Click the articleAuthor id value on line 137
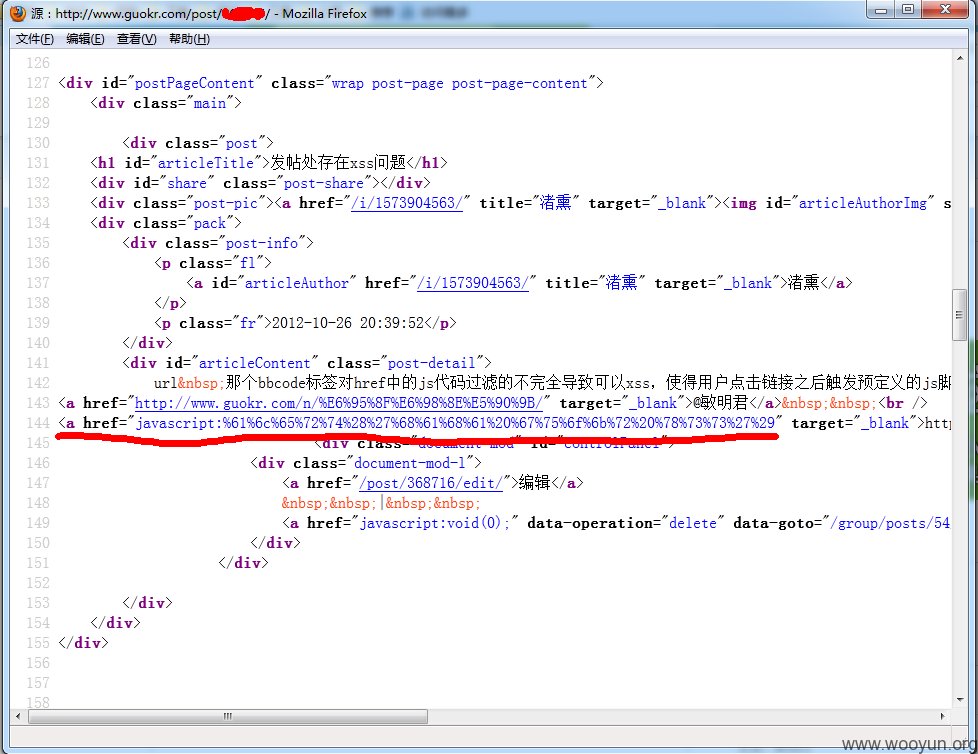The image size is (978, 754). [x=296, y=283]
